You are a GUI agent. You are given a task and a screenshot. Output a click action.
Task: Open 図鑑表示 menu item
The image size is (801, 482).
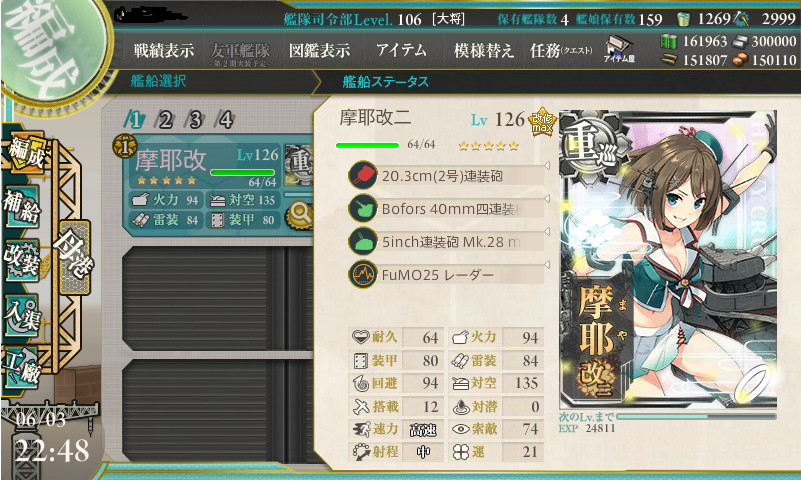[x=320, y=51]
